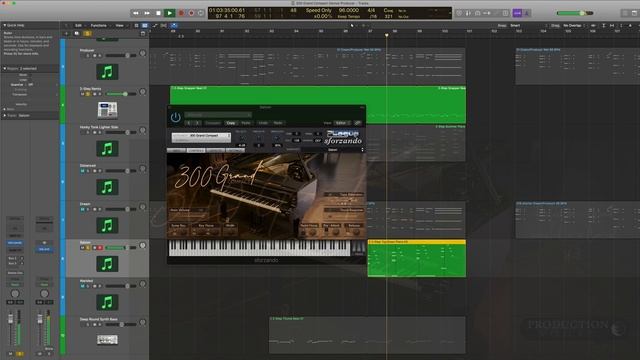Toggle the purple count-in button

click(517, 13)
